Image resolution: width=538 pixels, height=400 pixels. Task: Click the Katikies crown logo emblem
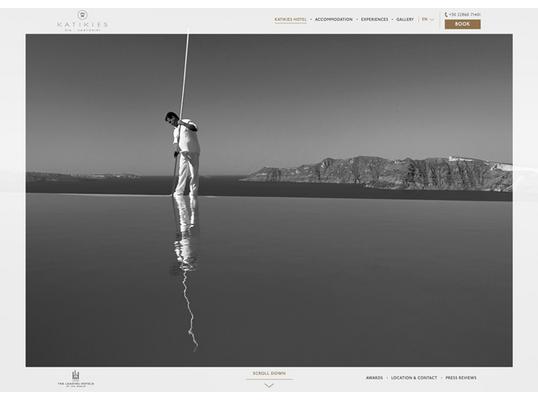pyautogui.click(x=82, y=15)
